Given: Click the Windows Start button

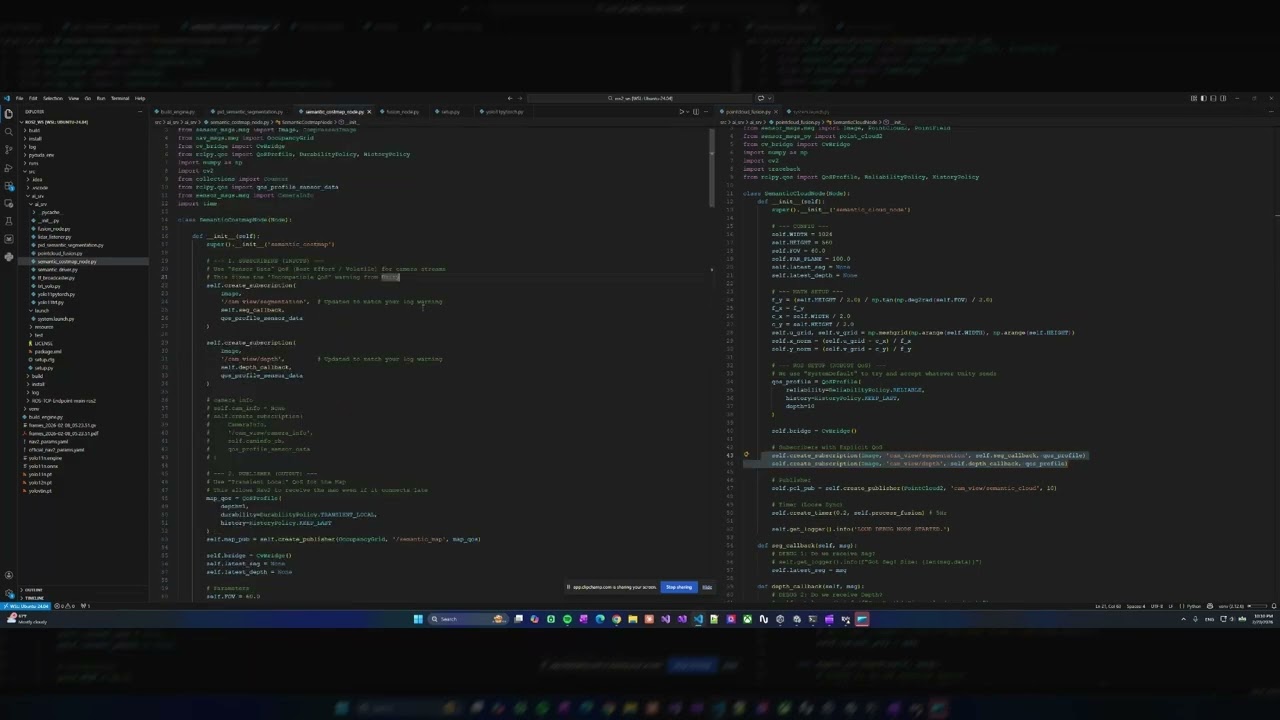Looking at the screenshot, I should [x=418, y=619].
